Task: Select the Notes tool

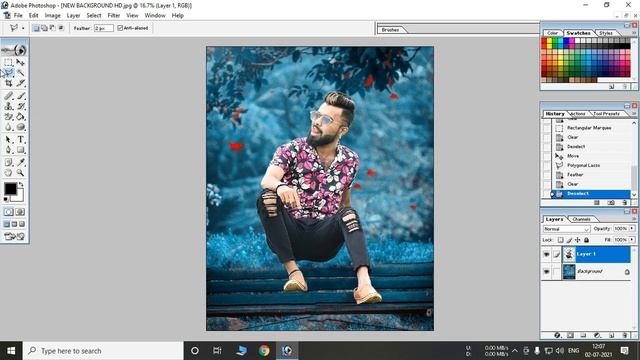Action: click(8, 162)
